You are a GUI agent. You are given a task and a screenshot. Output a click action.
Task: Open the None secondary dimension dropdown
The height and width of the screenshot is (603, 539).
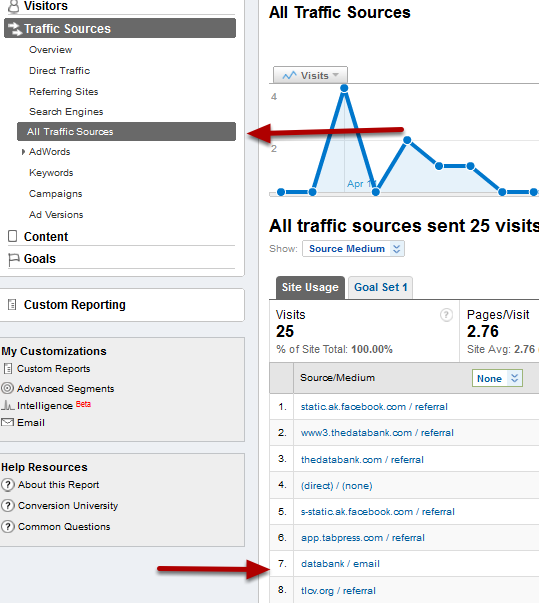coord(497,378)
